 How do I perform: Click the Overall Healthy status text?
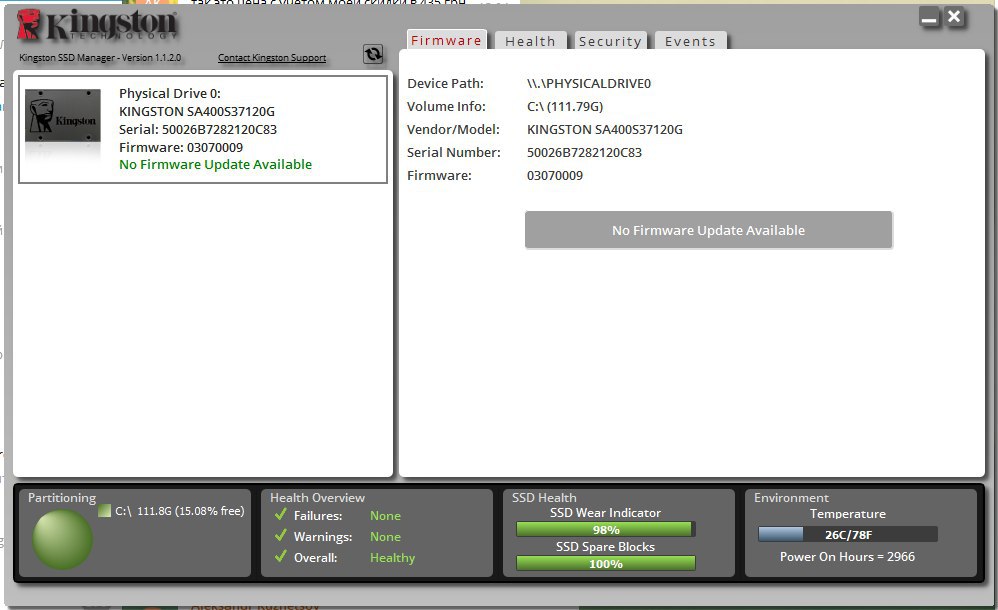pos(392,558)
